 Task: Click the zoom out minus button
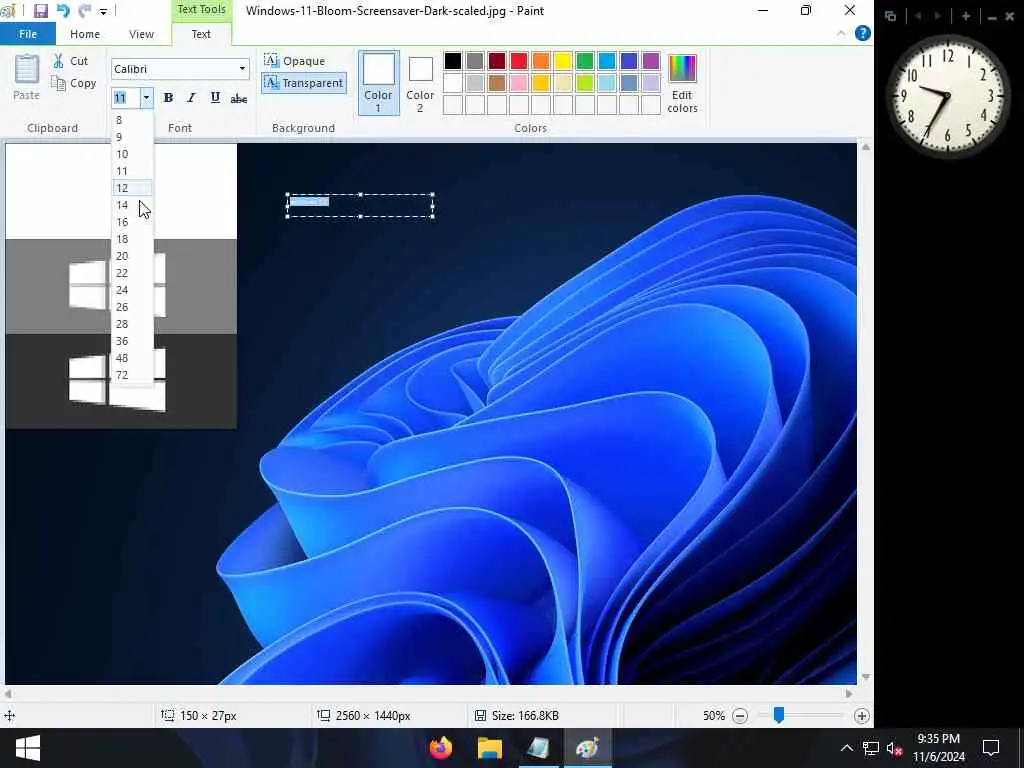740,716
